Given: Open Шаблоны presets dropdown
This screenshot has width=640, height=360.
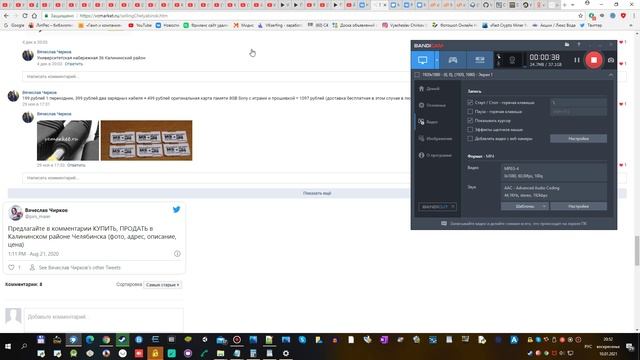Looking at the screenshot, I should point(525,207).
